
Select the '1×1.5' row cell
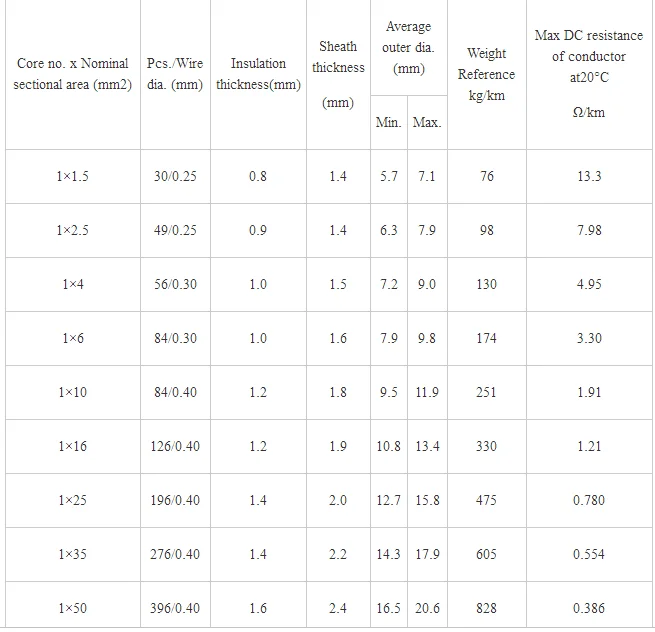click(x=72, y=177)
